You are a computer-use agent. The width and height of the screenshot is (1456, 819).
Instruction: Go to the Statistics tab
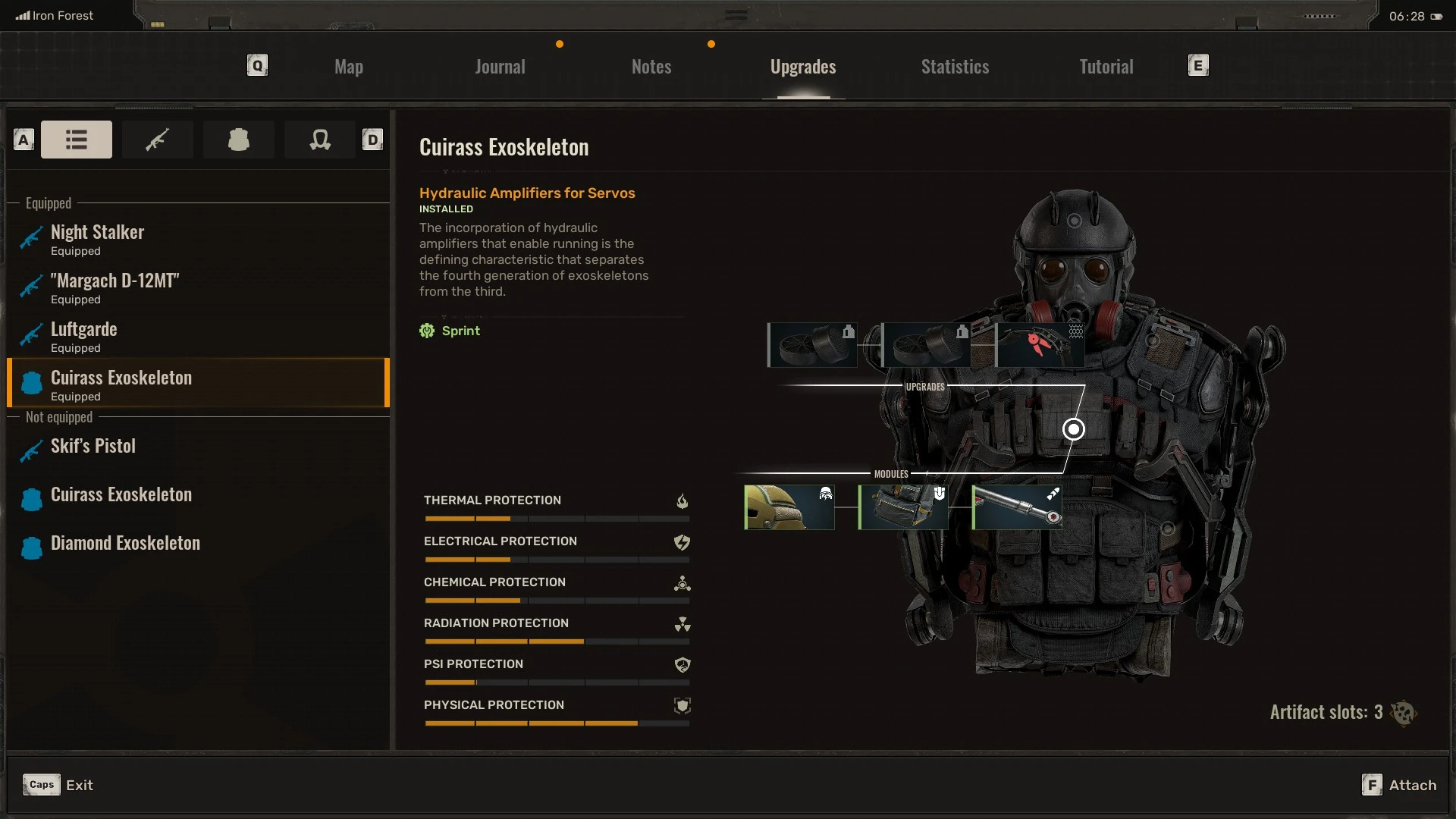point(955,67)
